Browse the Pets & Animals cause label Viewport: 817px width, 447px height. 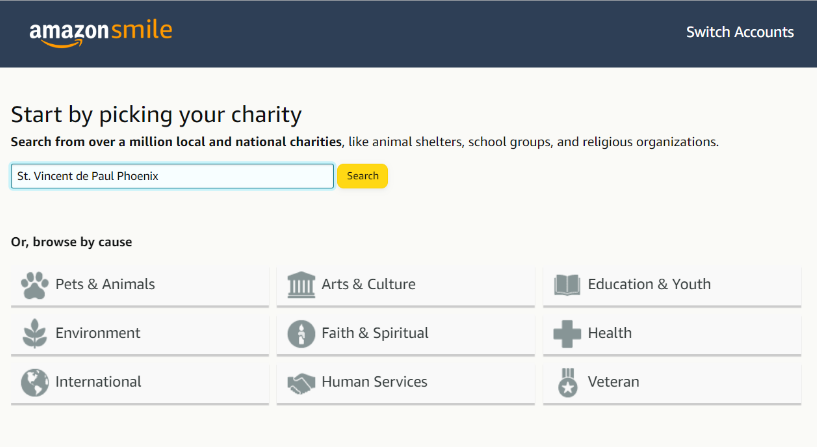pyautogui.click(x=105, y=284)
